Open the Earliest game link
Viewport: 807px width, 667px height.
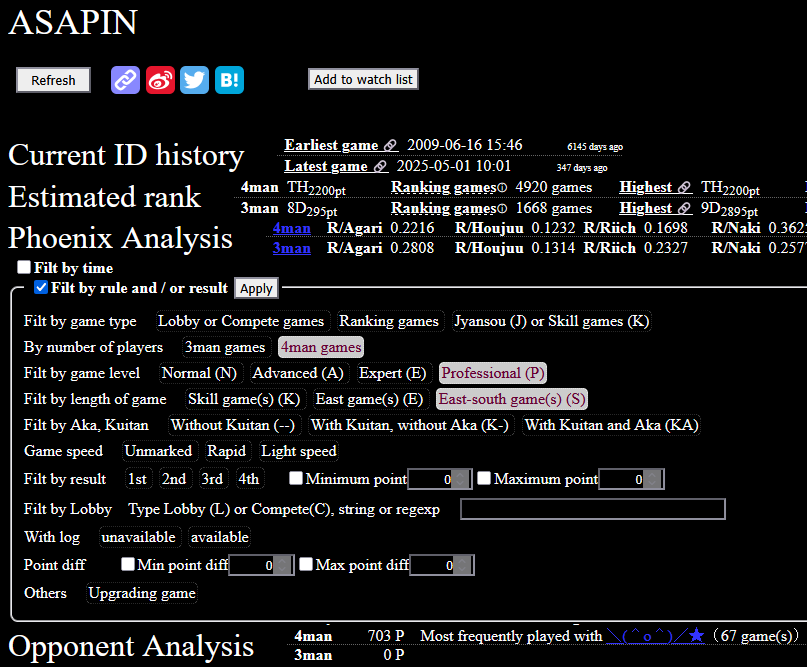tap(331, 145)
